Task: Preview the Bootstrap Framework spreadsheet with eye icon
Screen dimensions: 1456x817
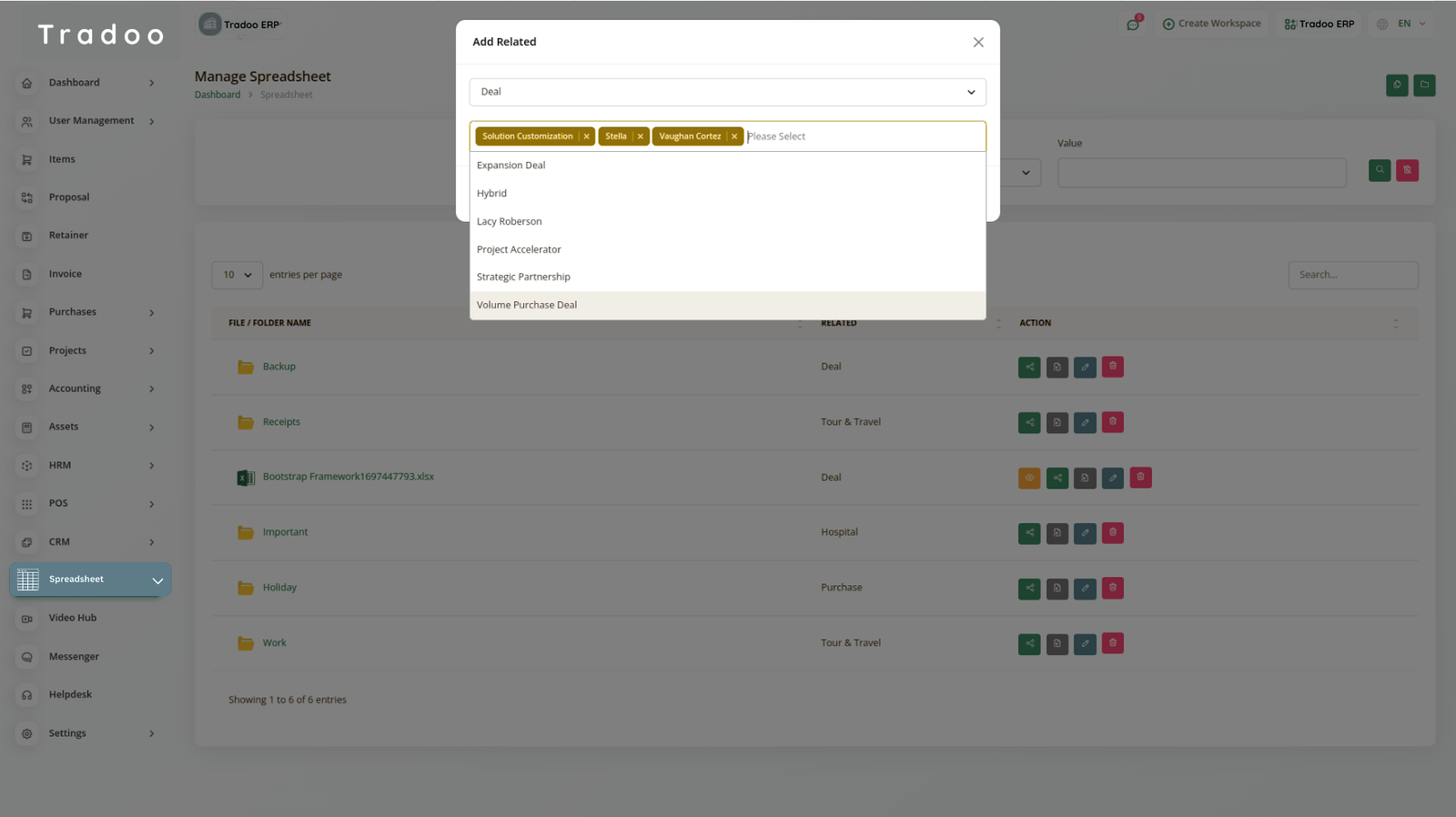Action: 1029,478
